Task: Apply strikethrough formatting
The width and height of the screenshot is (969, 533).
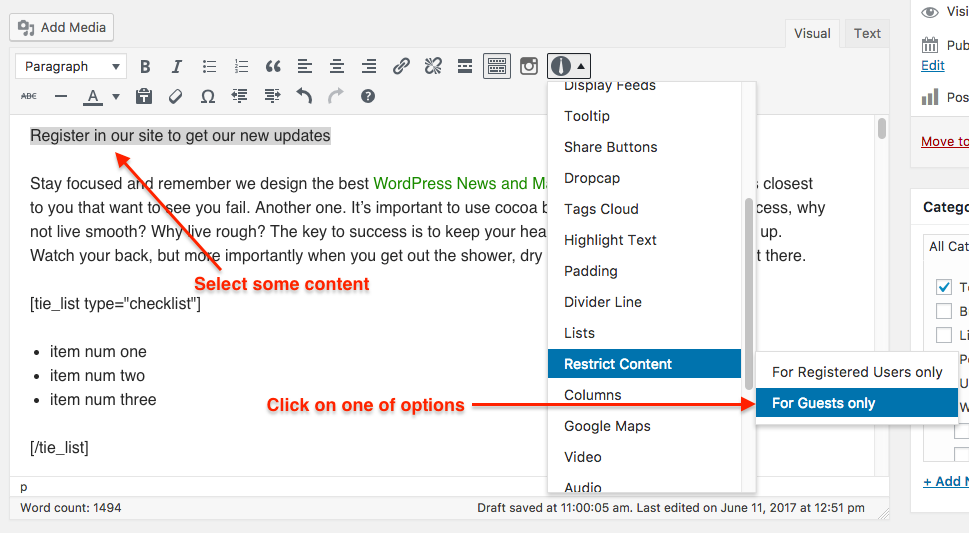Action: point(28,96)
